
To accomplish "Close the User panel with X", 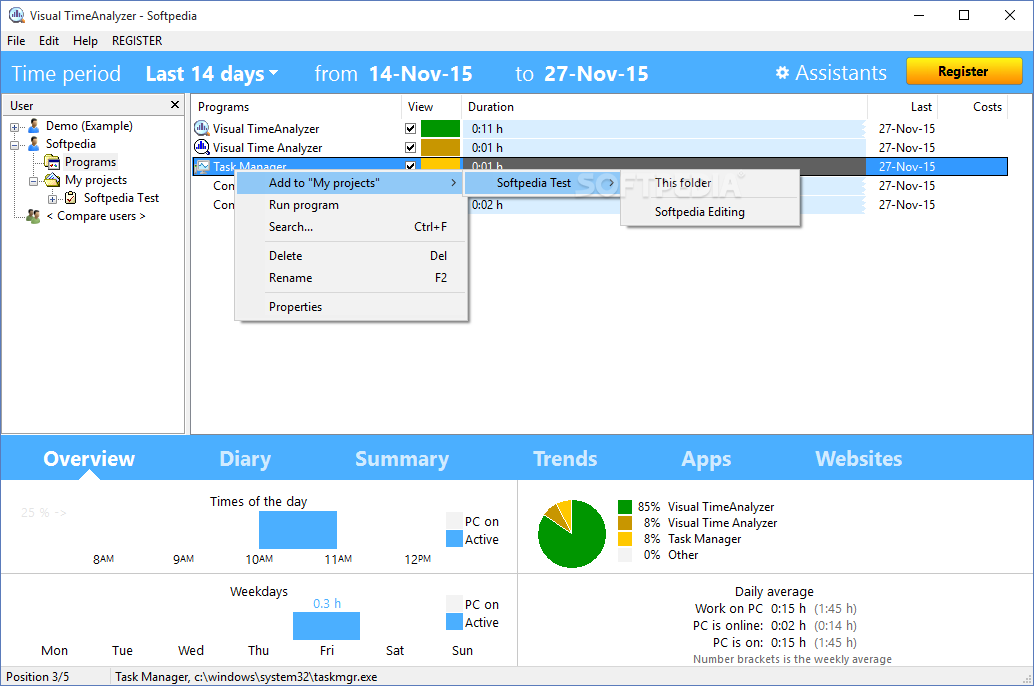I will coord(175,104).
